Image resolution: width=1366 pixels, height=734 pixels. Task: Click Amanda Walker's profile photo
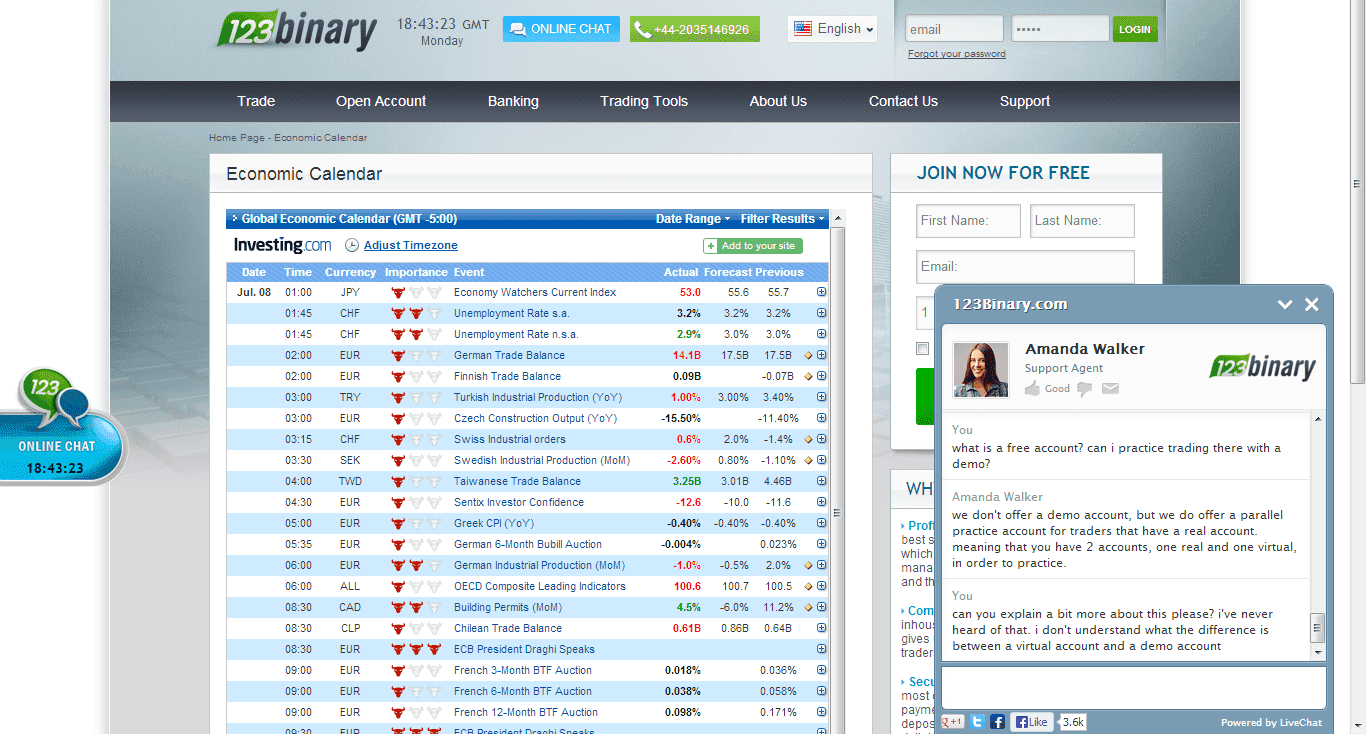click(980, 369)
